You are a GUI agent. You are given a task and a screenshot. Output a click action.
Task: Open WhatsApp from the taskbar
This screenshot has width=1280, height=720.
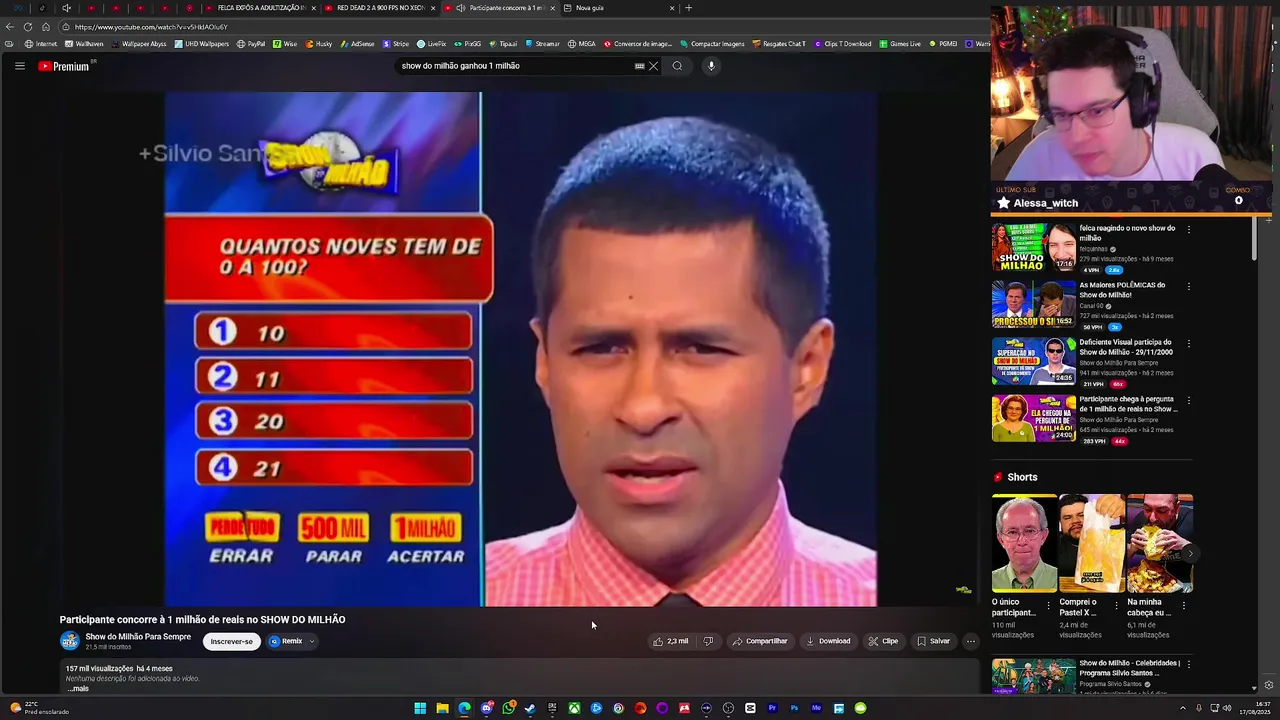(x=508, y=708)
